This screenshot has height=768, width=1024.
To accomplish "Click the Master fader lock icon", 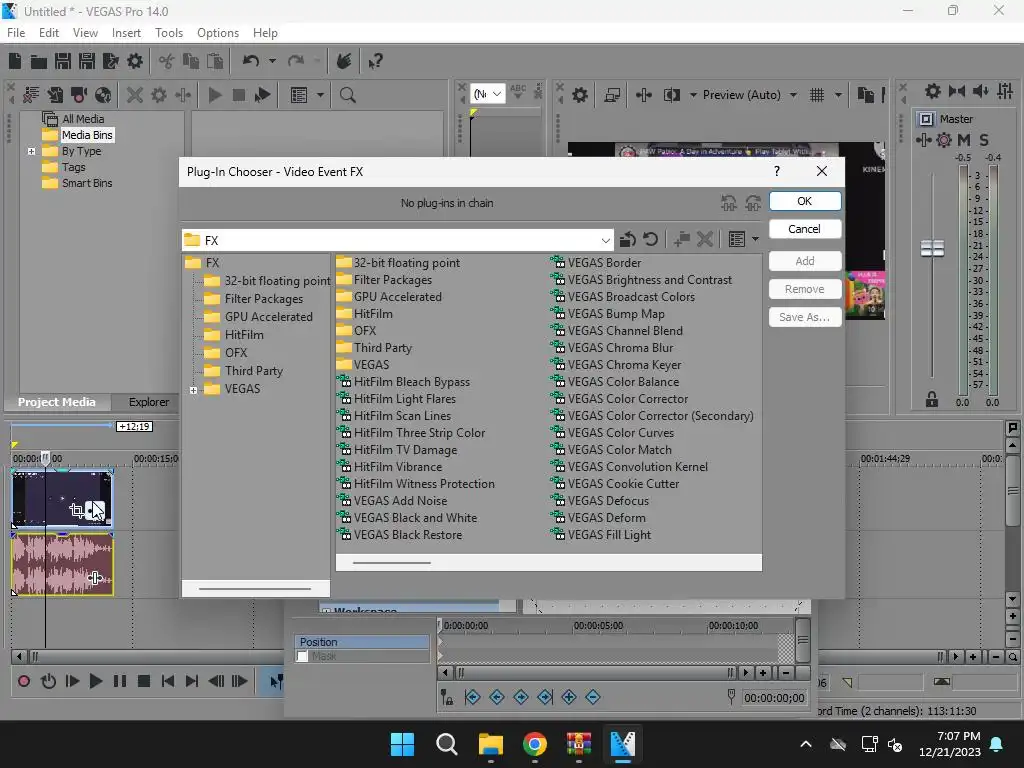I will (x=932, y=399).
